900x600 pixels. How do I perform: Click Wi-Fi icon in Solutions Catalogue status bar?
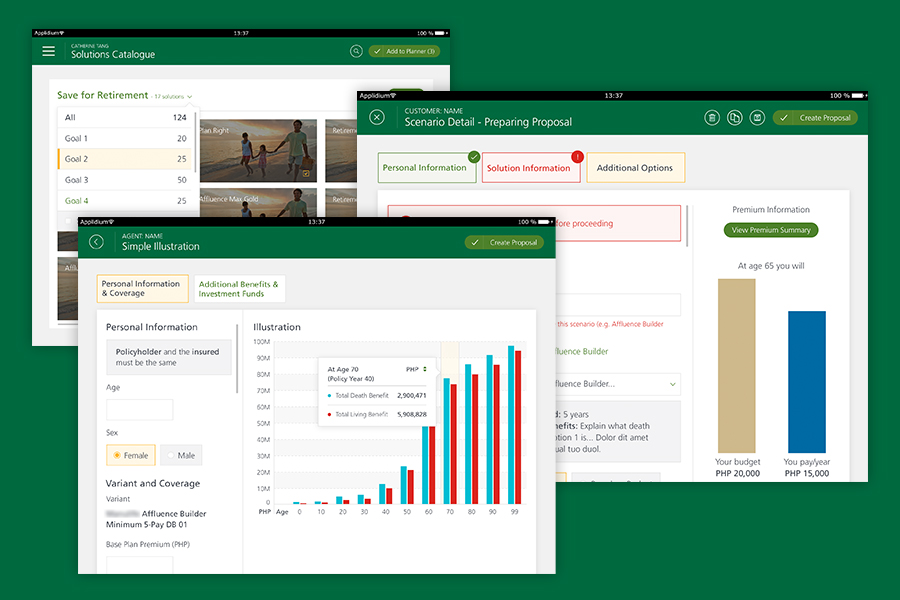click(x=61, y=33)
